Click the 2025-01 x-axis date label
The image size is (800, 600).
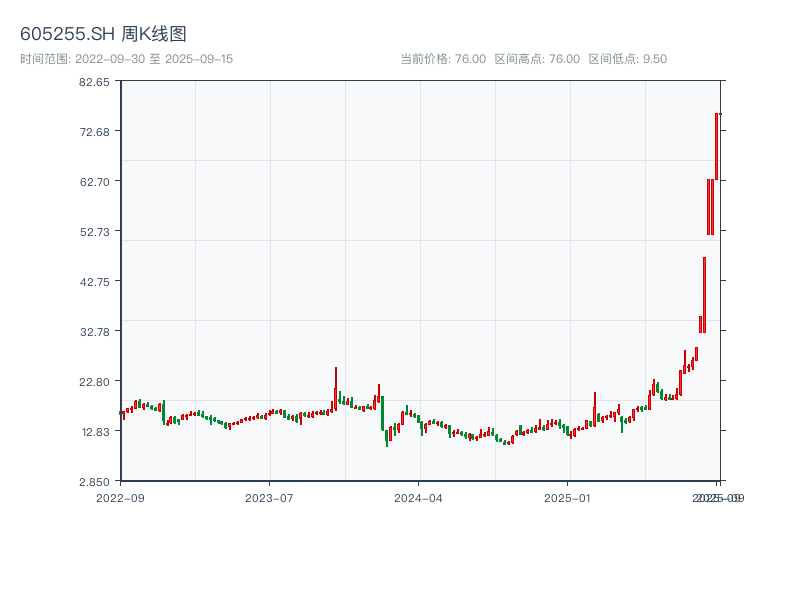pos(569,497)
